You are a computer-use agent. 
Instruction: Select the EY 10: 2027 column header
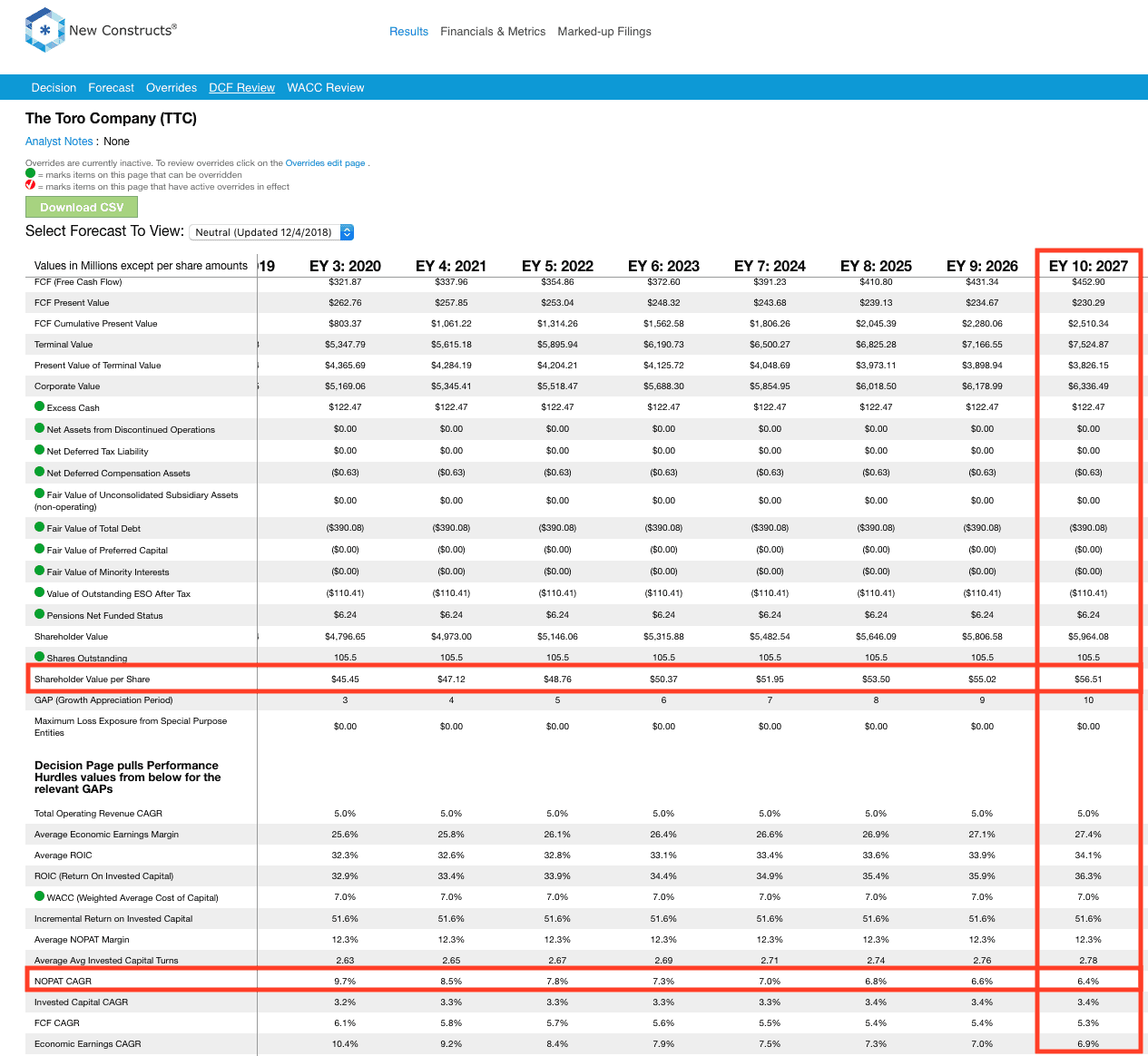click(1088, 266)
